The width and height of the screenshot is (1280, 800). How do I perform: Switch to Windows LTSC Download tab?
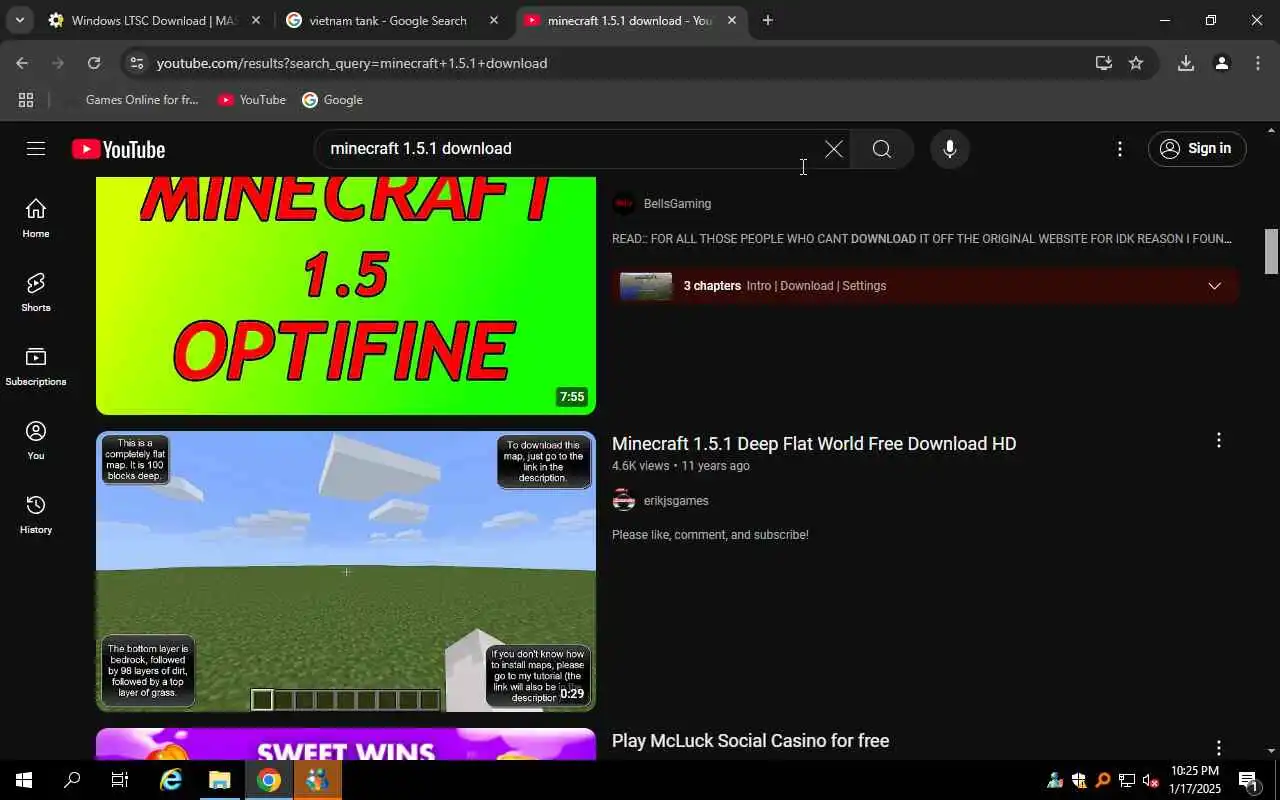point(153,20)
